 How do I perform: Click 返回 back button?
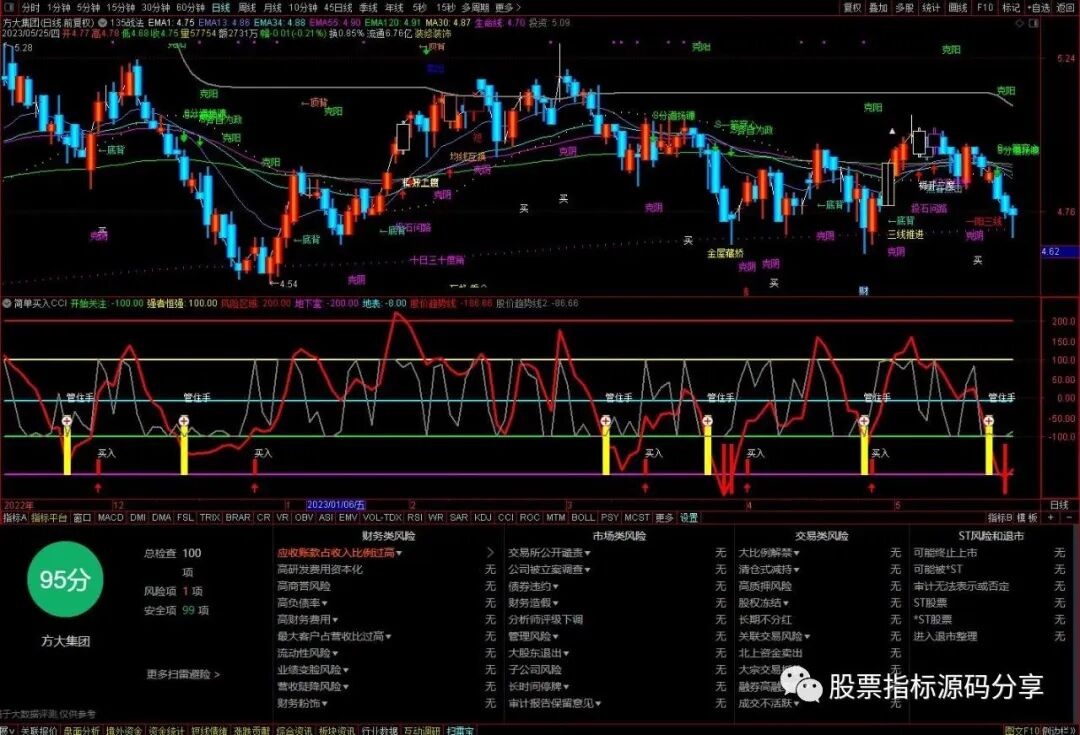[x=1066, y=8]
